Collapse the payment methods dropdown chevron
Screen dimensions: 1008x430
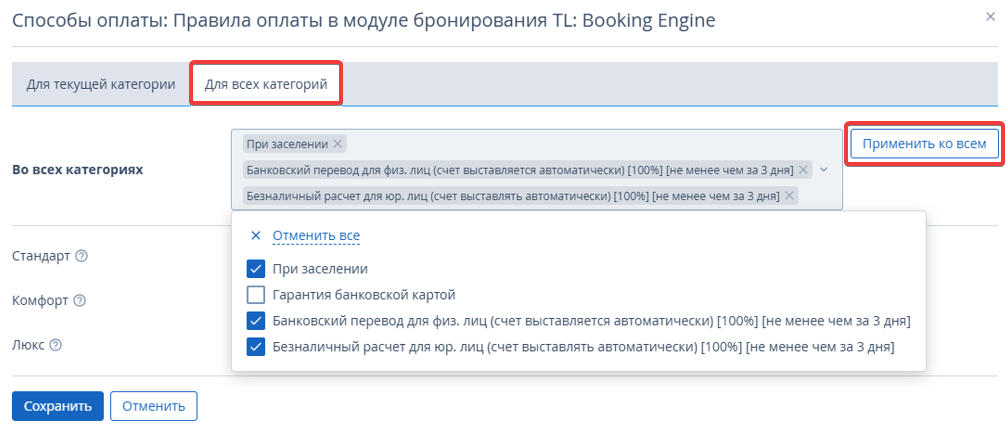[x=824, y=170]
